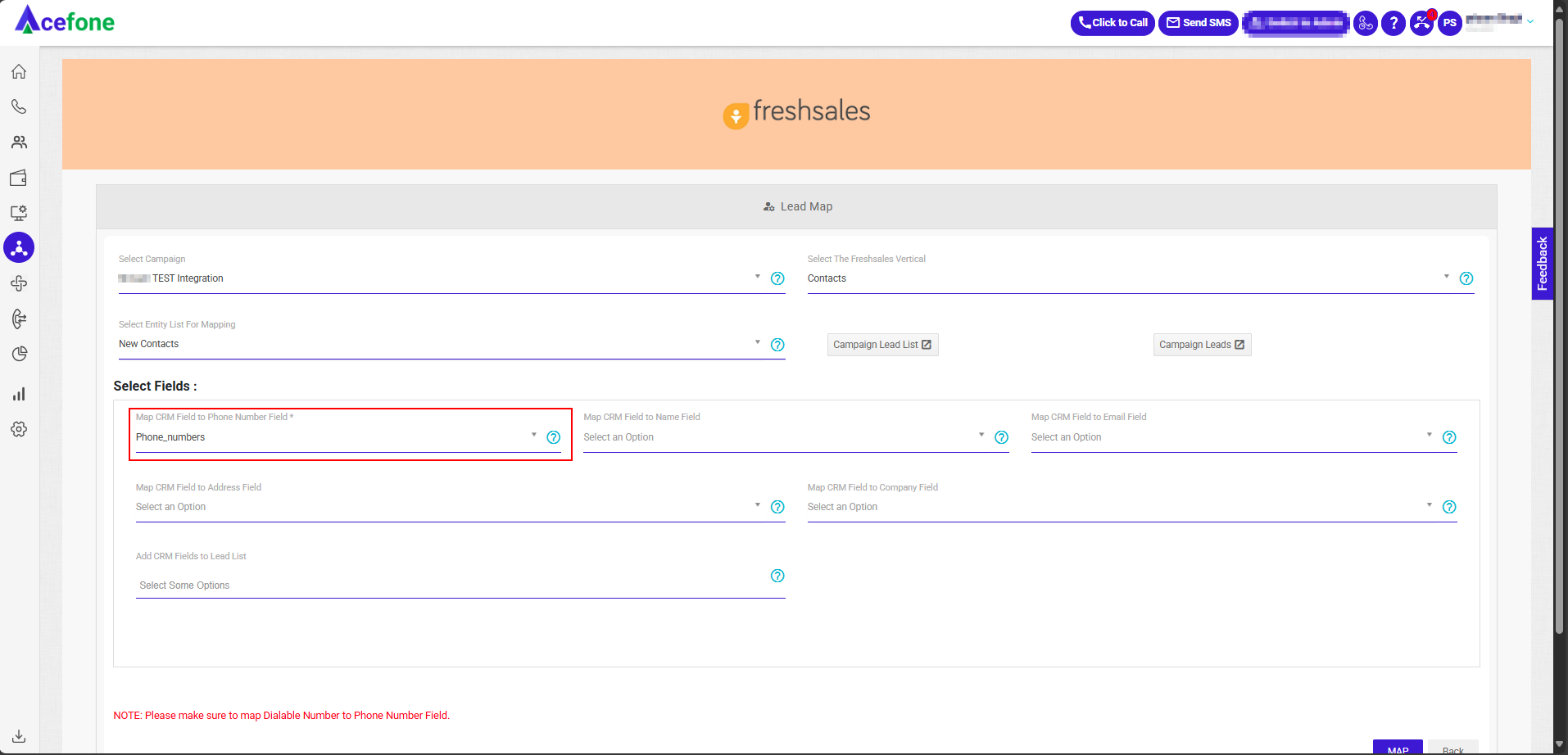Click help icon beside Phone Number Field

[x=554, y=437]
